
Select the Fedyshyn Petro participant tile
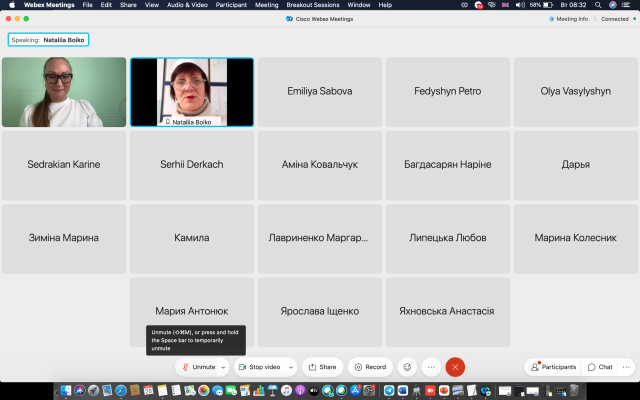pos(448,92)
